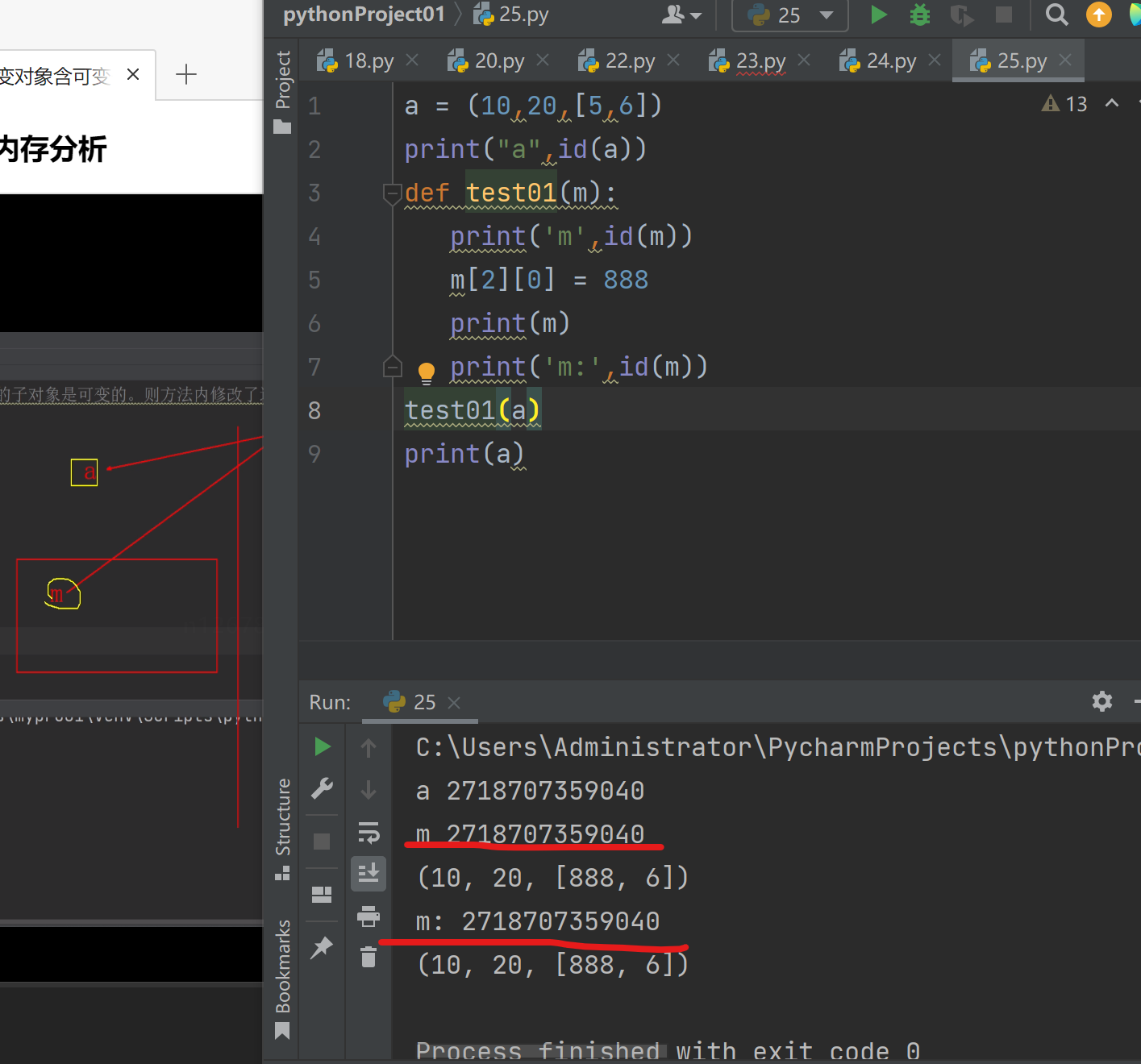Click the orange update arrow icon
This screenshot has height=1064, width=1141.
pyautogui.click(x=1098, y=15)
